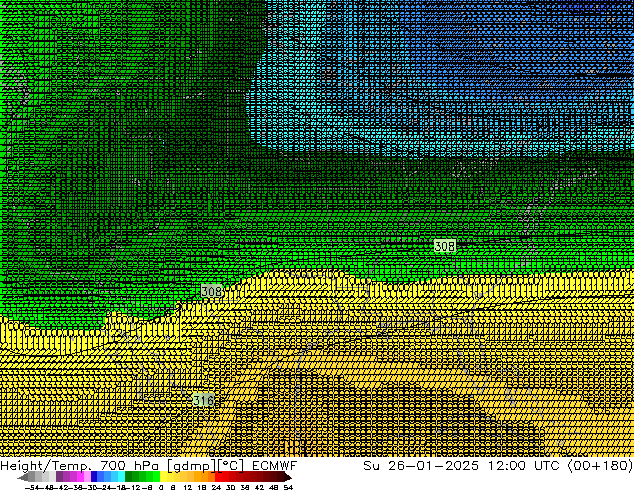Screen dimensions: 634x490
Task: Click the 308 label bordering the yellow region
Action: click(211, 291)
